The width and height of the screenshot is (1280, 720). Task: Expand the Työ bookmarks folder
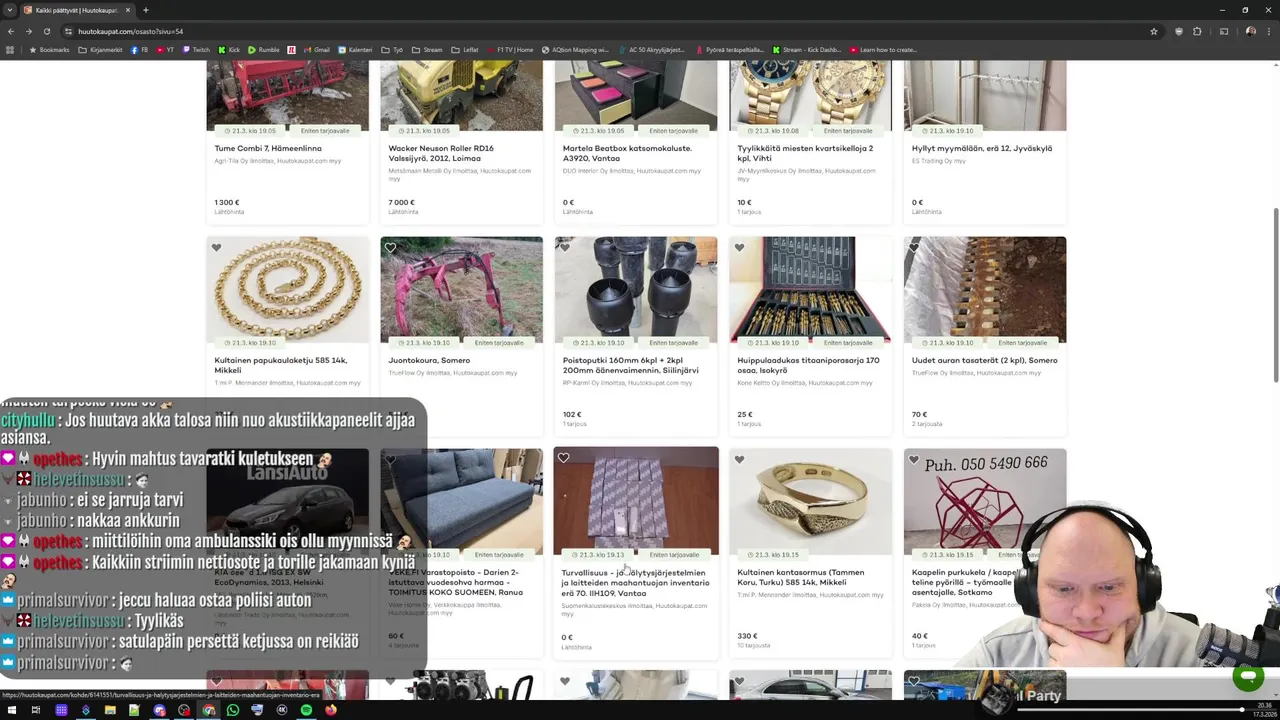[392, 50]
